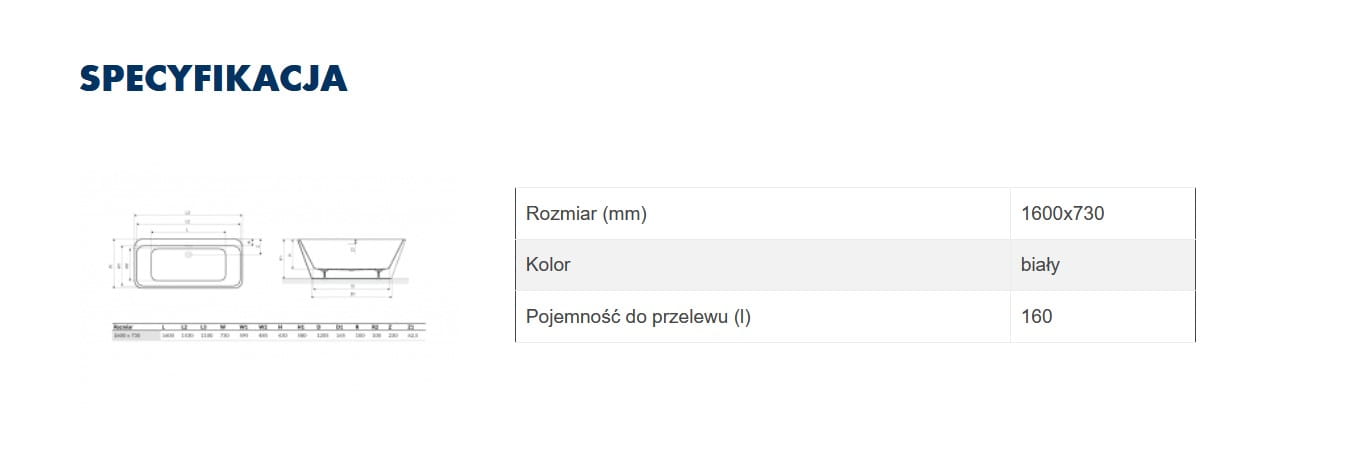Click the 'Z1' column header in the drawing's table
Viewport: 1348px width, 456px height.
pyautogui.click(x=411, y=327)
